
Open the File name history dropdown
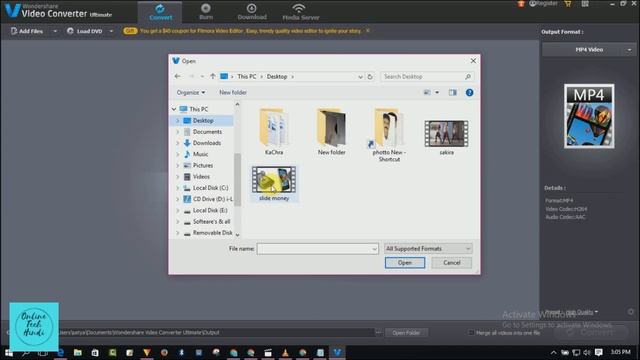point(374,249)
